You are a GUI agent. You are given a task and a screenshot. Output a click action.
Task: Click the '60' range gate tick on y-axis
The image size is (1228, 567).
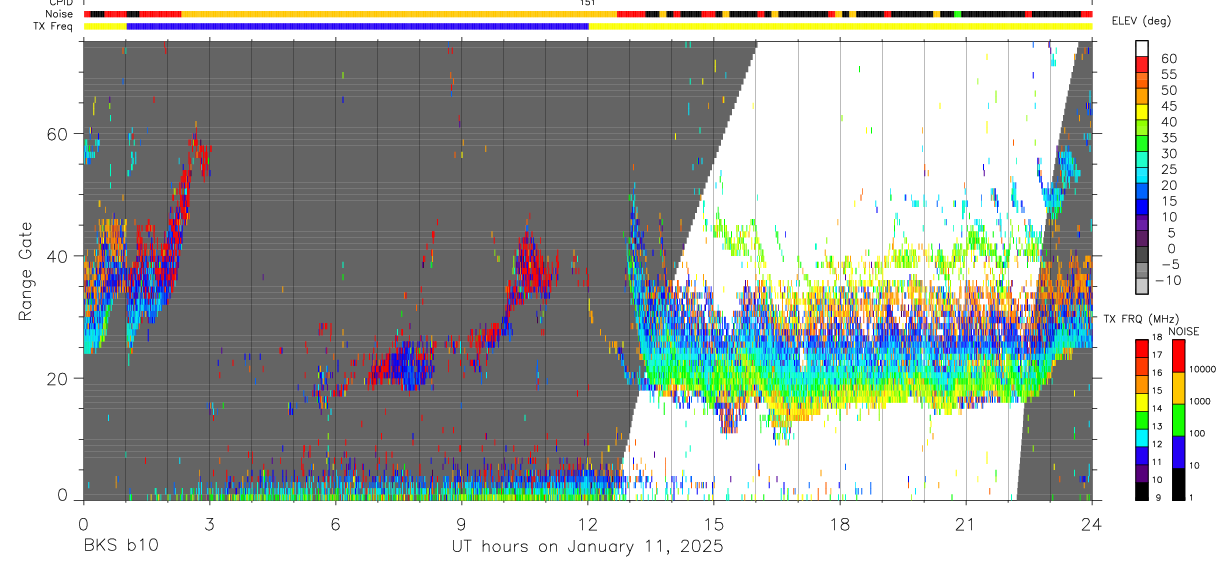(x=59, y=133)
